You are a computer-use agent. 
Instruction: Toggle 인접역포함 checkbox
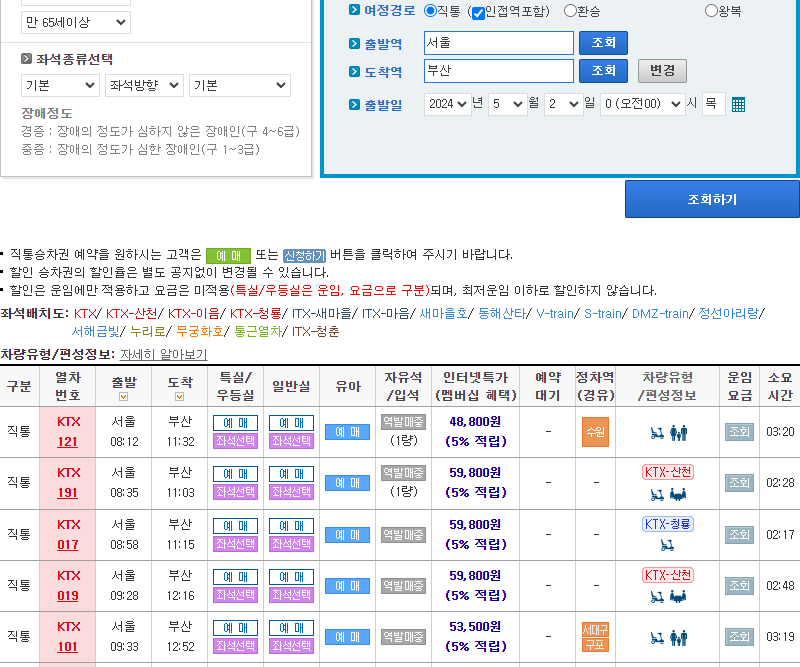478,13
